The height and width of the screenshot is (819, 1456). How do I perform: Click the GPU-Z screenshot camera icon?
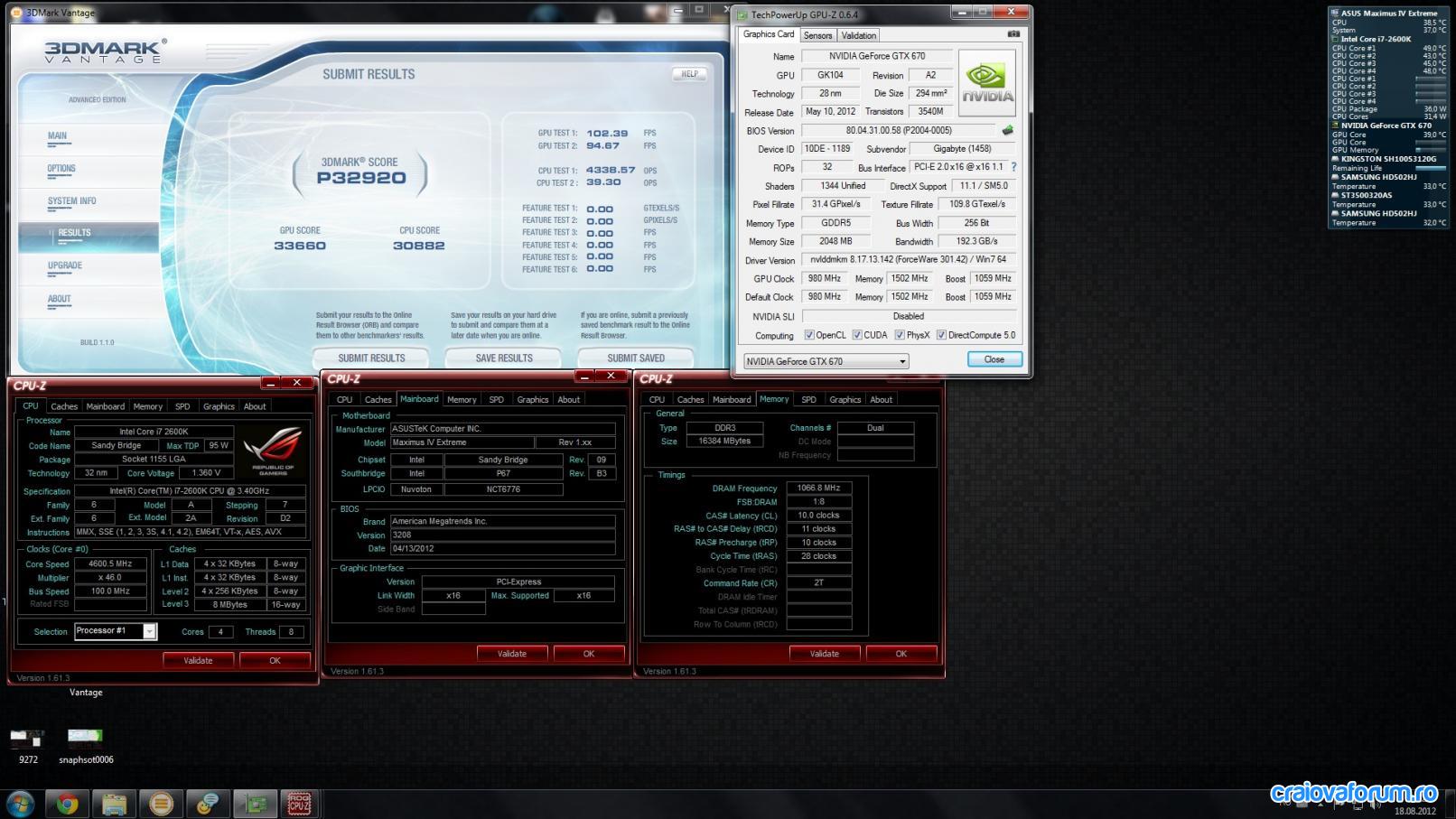[1013, 34]
